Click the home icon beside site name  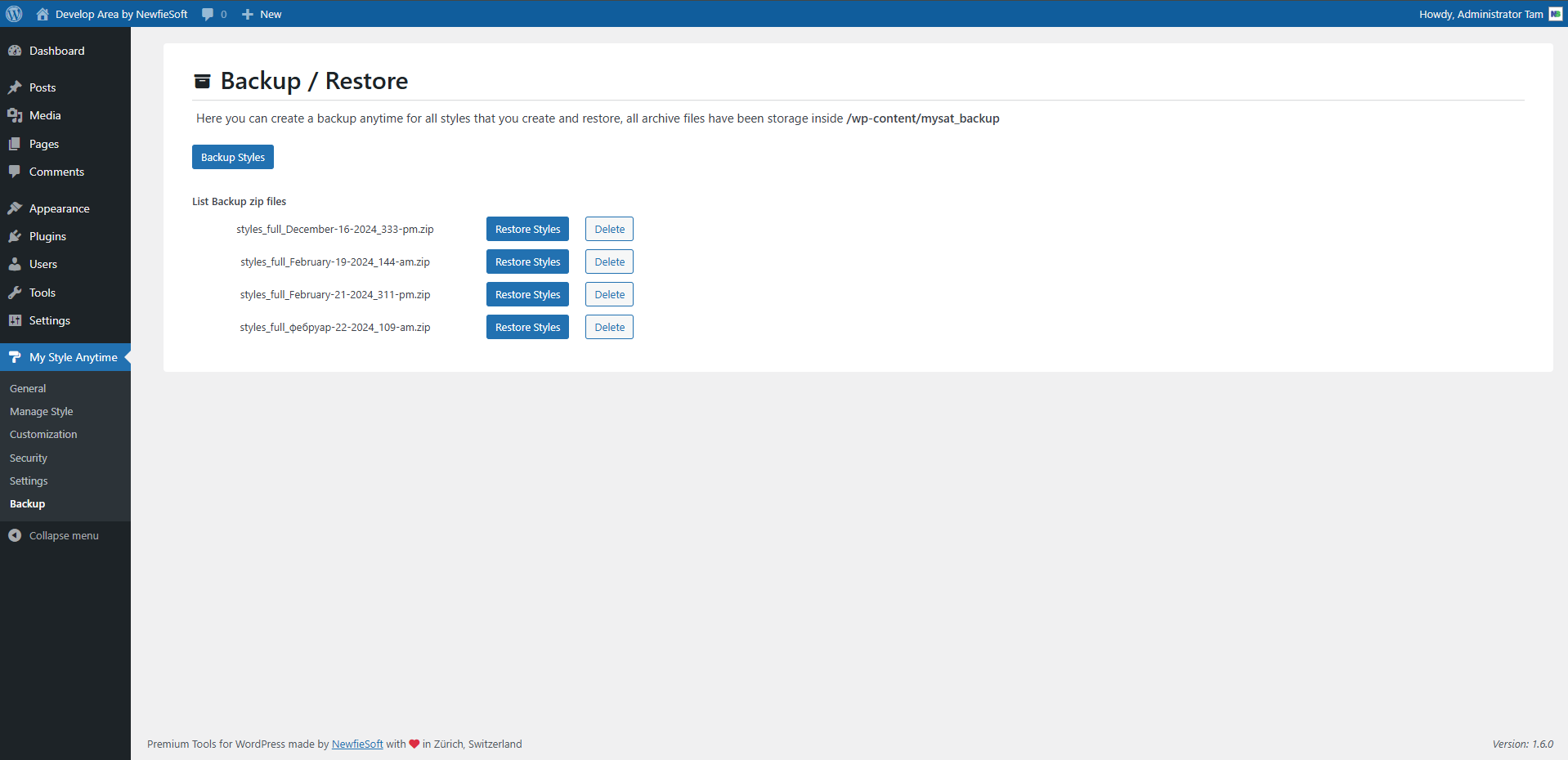(43, 14)
